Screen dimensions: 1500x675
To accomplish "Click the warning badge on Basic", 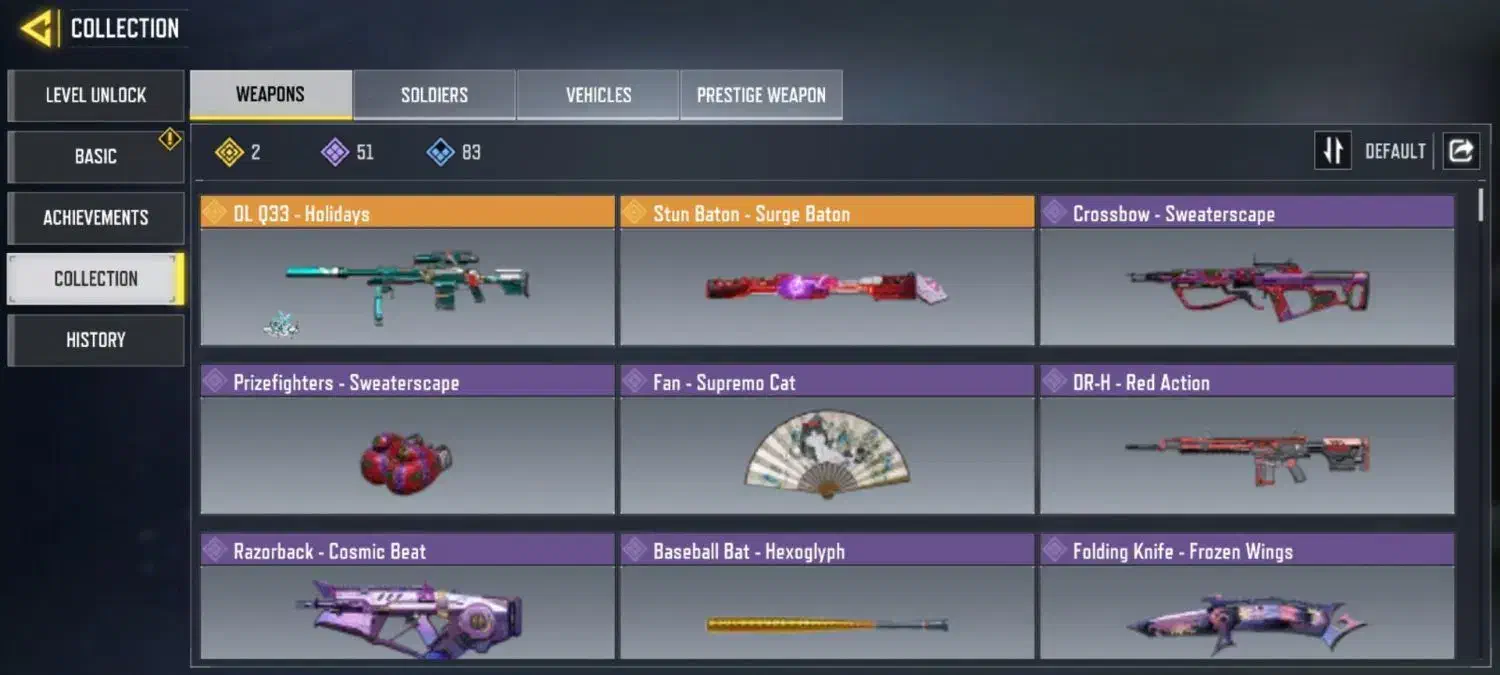I will coord(170,139).
